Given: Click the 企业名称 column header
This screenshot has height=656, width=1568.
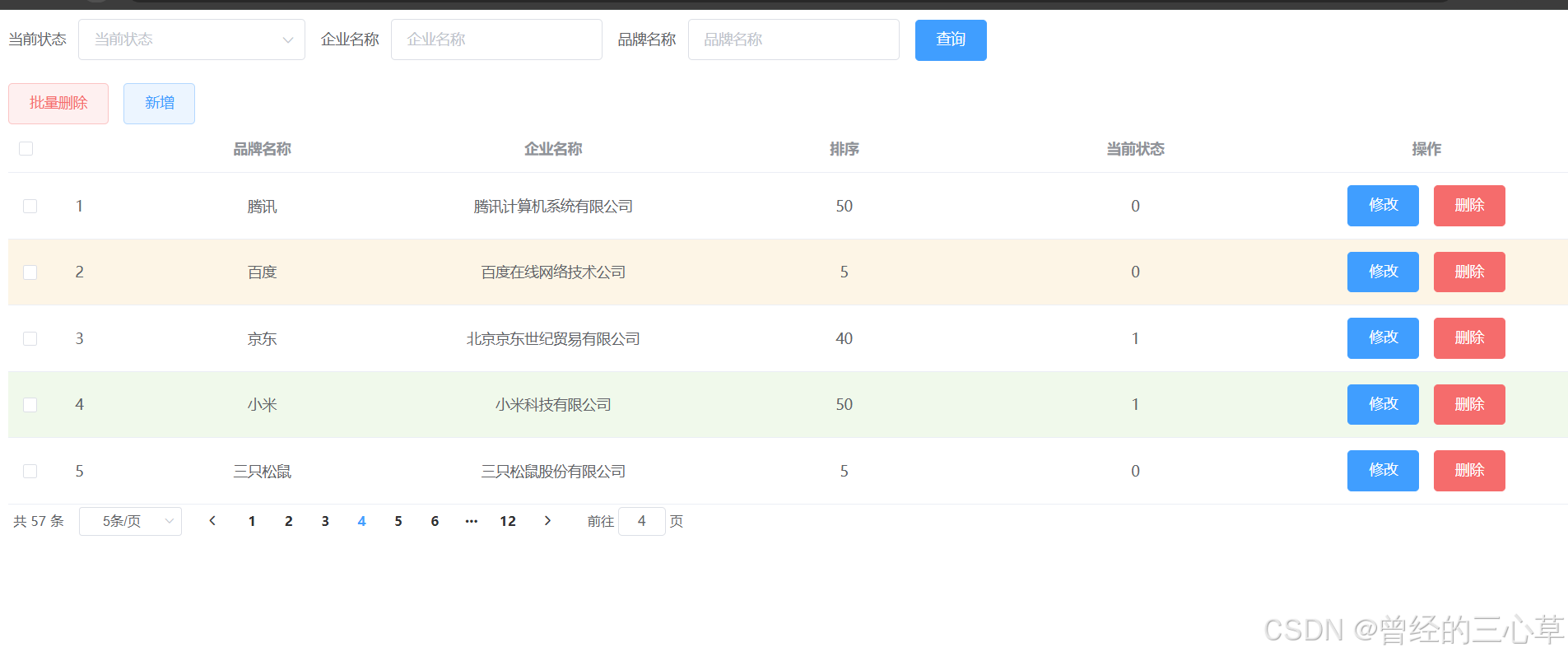Looking at the screenshot, I should click(553, 149).
